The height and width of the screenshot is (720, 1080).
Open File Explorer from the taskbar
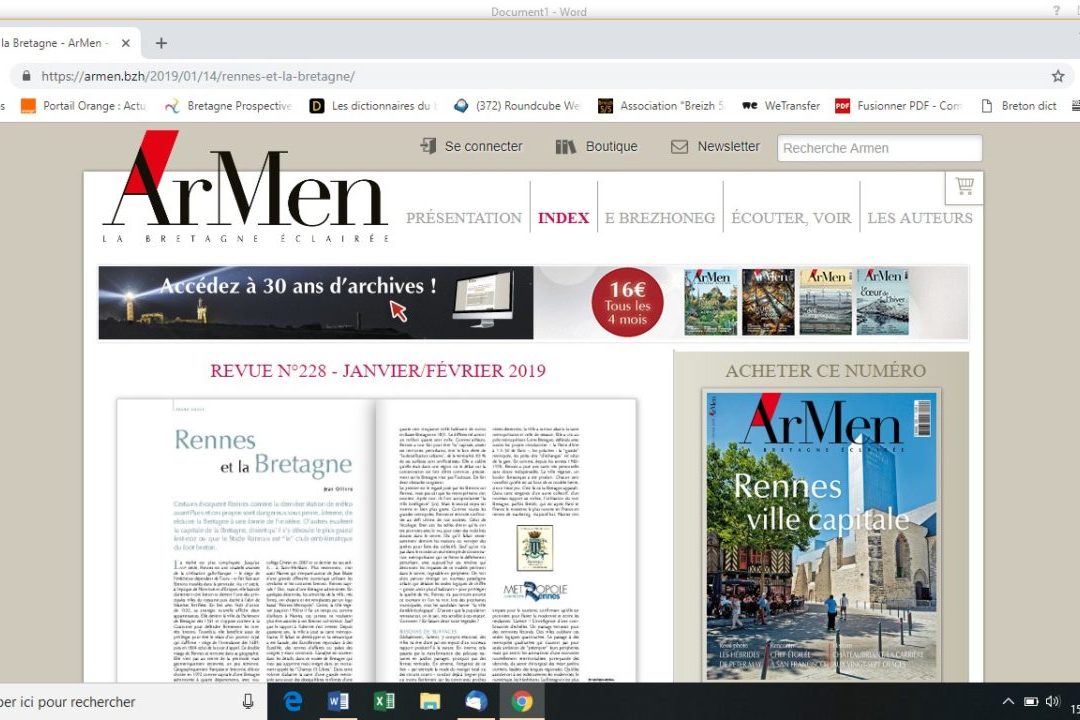pyautogui.click(x=430, y=702)
